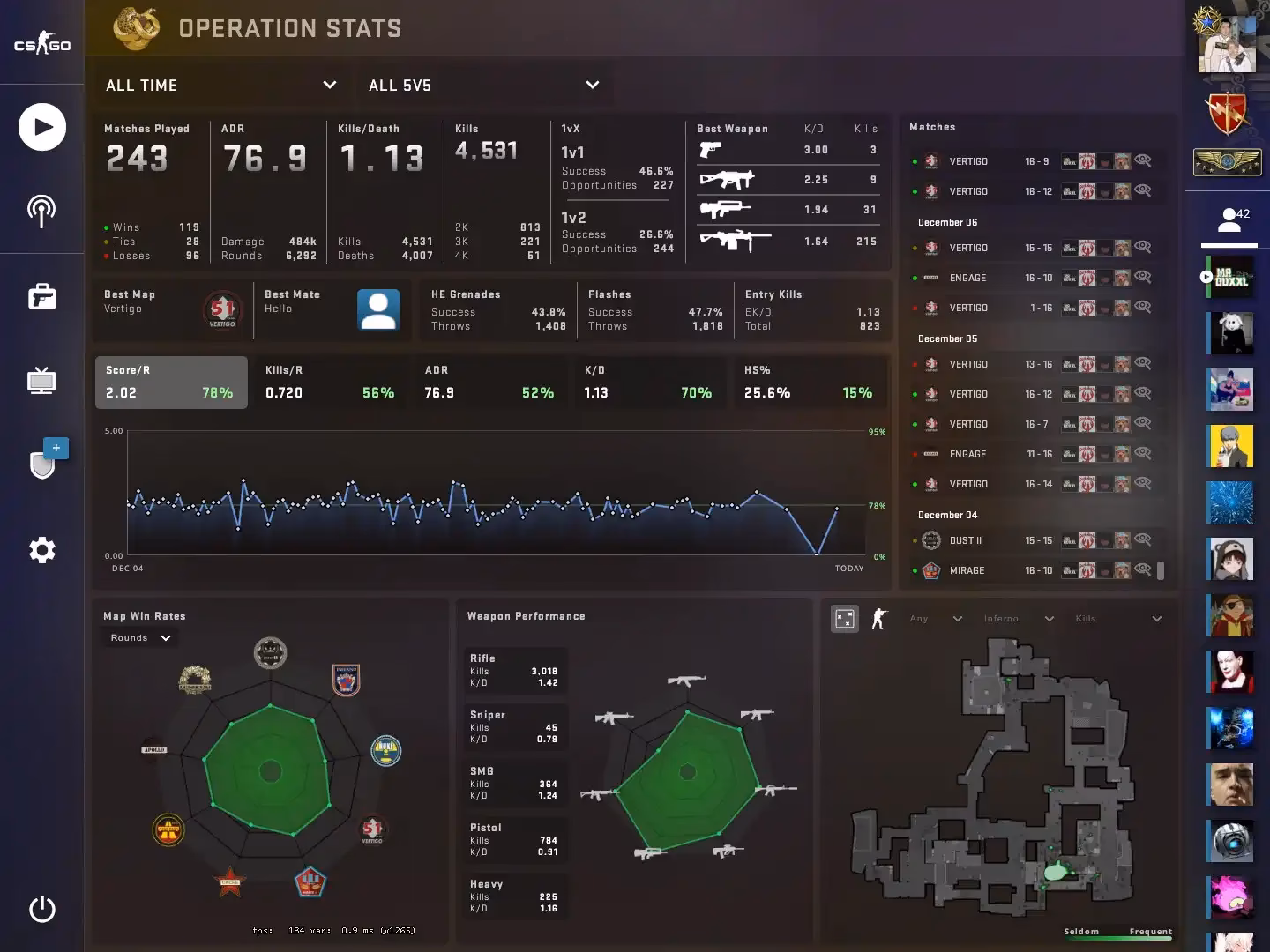The height and width of the screenshot is (952, 1270).
Task: Open the CS:GO home logo
Action: click(x=42, y=43)
